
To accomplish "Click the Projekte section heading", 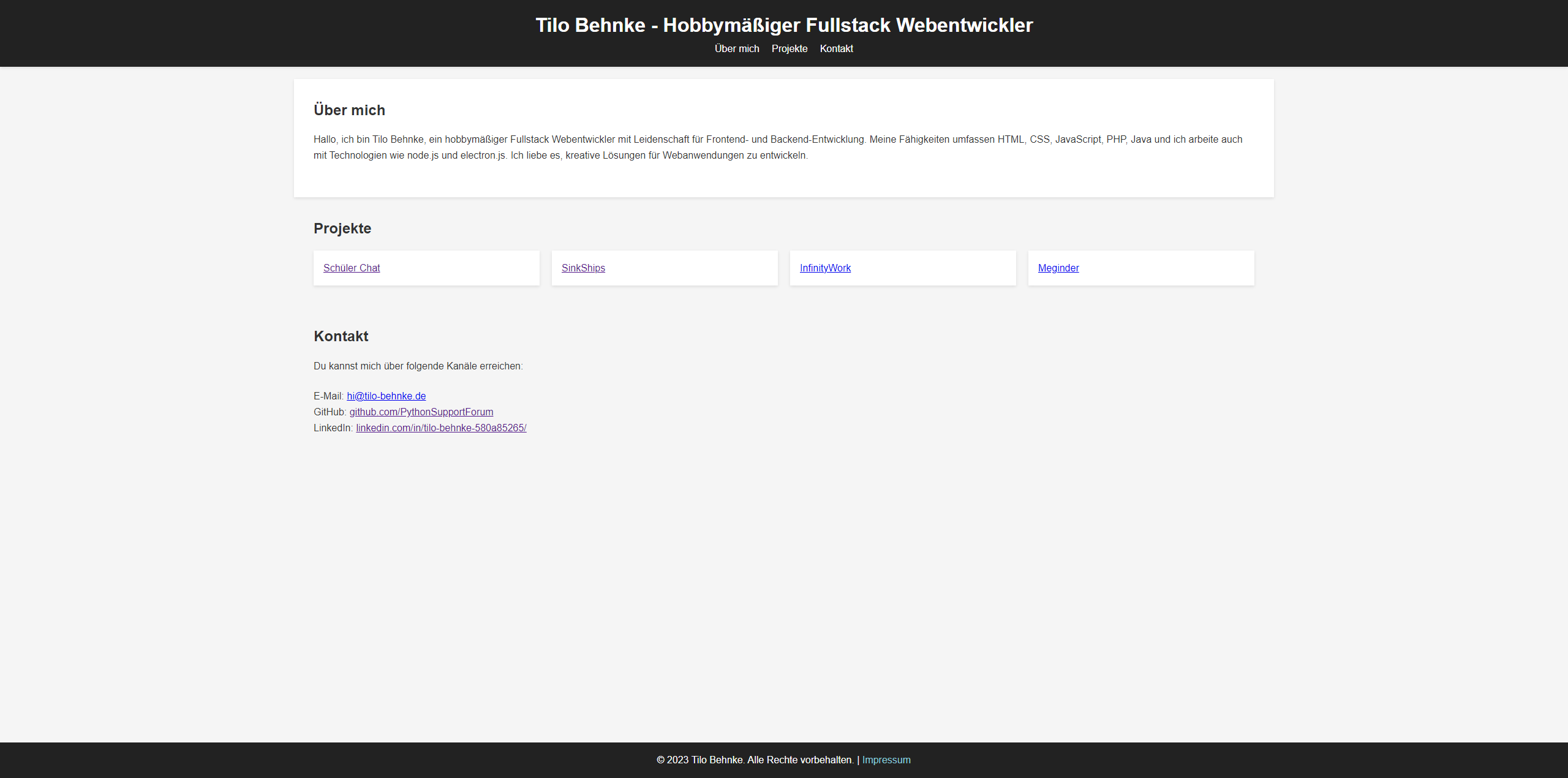I will click(x=342, y=228).
